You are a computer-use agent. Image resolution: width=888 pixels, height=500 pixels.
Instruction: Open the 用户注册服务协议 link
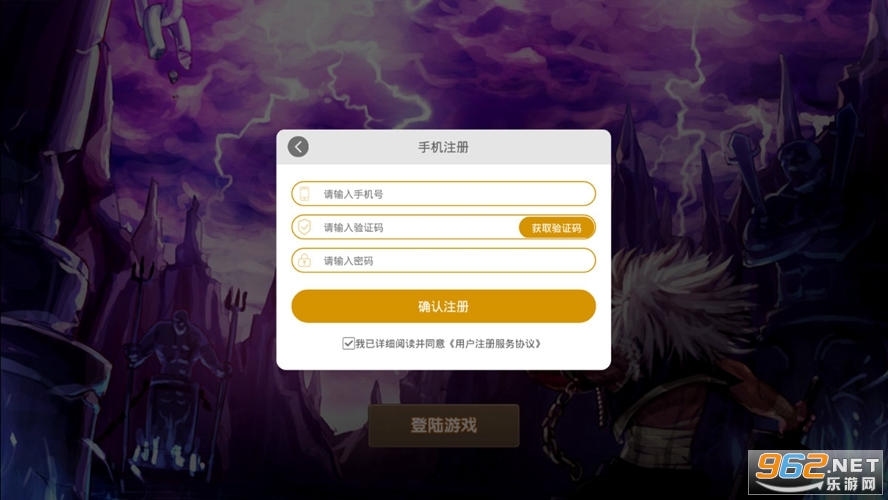tap(494, 344)
